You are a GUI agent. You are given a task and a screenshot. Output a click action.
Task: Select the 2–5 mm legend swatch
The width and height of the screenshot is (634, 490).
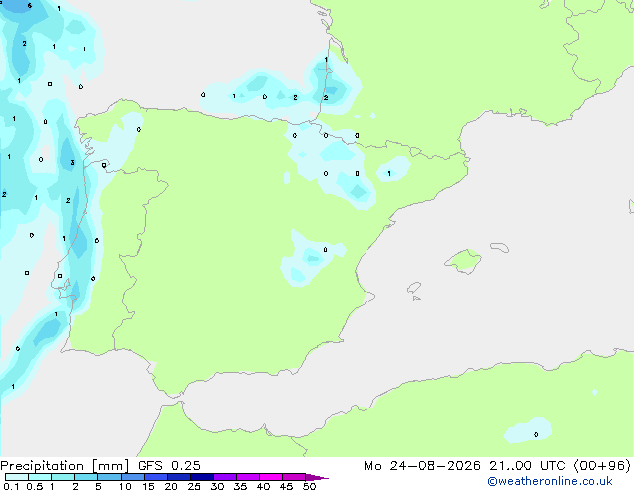coord(86,477)
